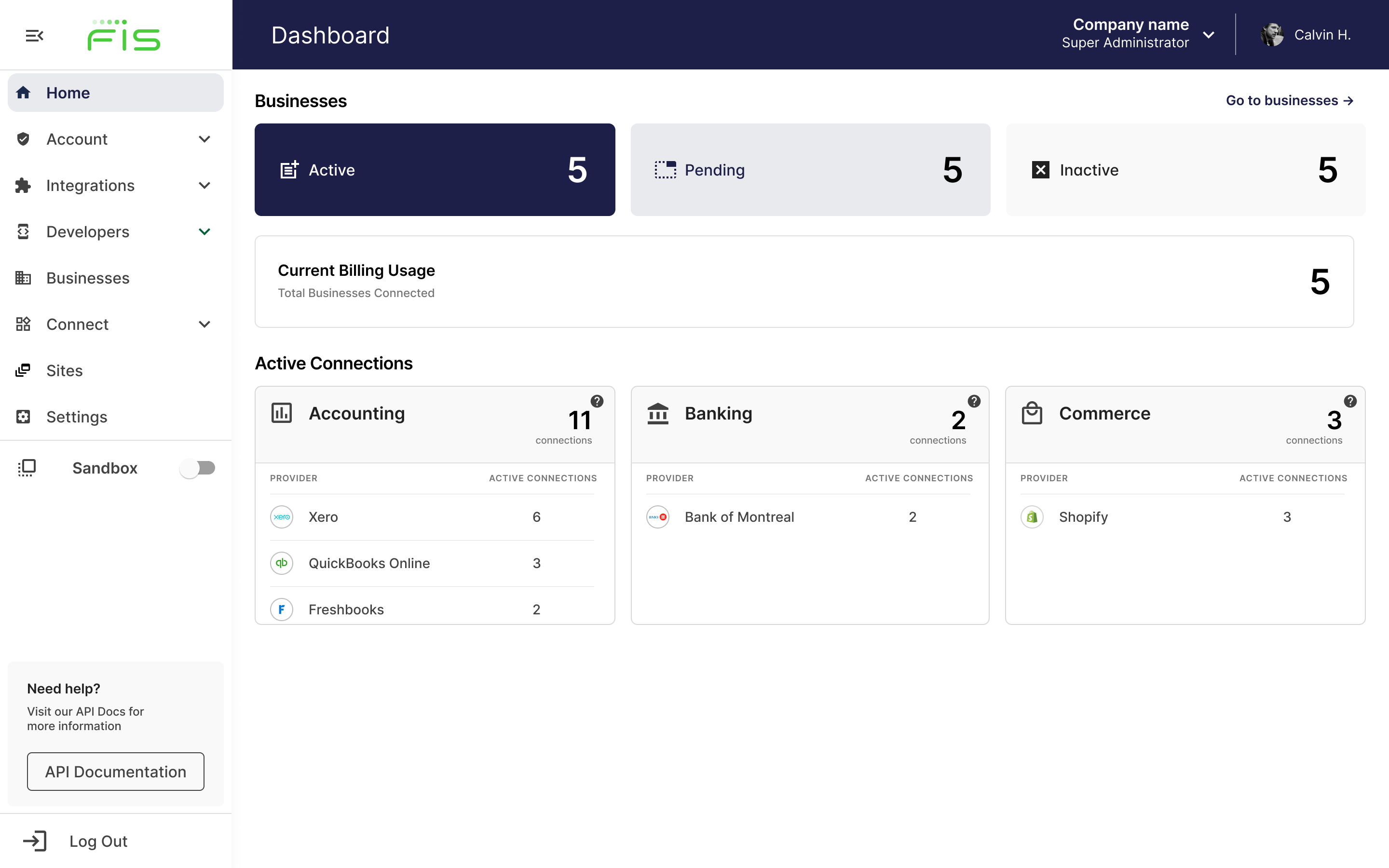
Task: Click the 11 connections count in Accounting
Action: point(580,420)
